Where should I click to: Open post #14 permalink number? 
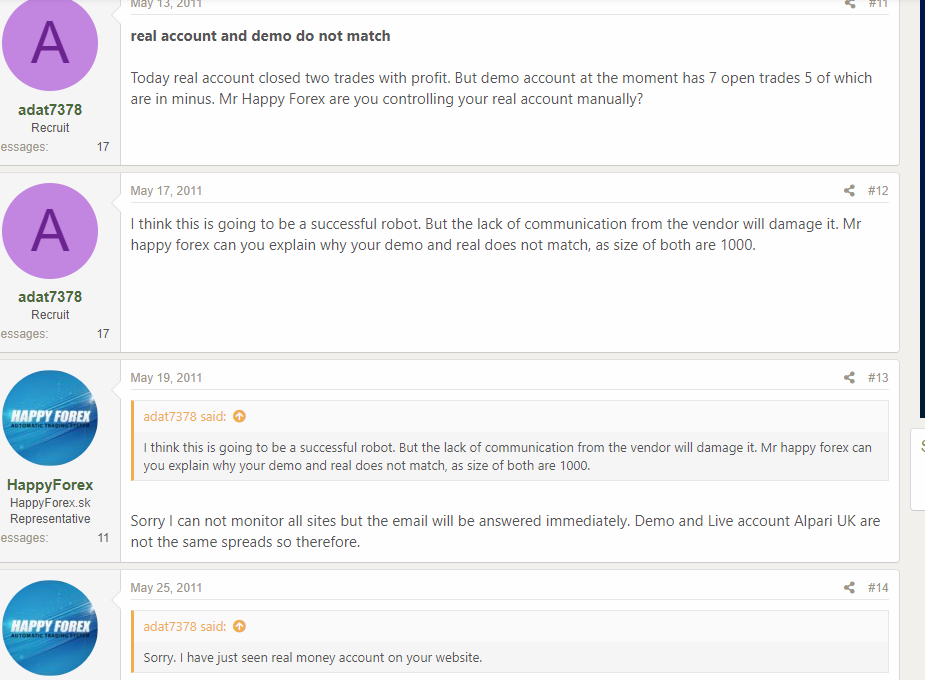[x=877, y=588]
